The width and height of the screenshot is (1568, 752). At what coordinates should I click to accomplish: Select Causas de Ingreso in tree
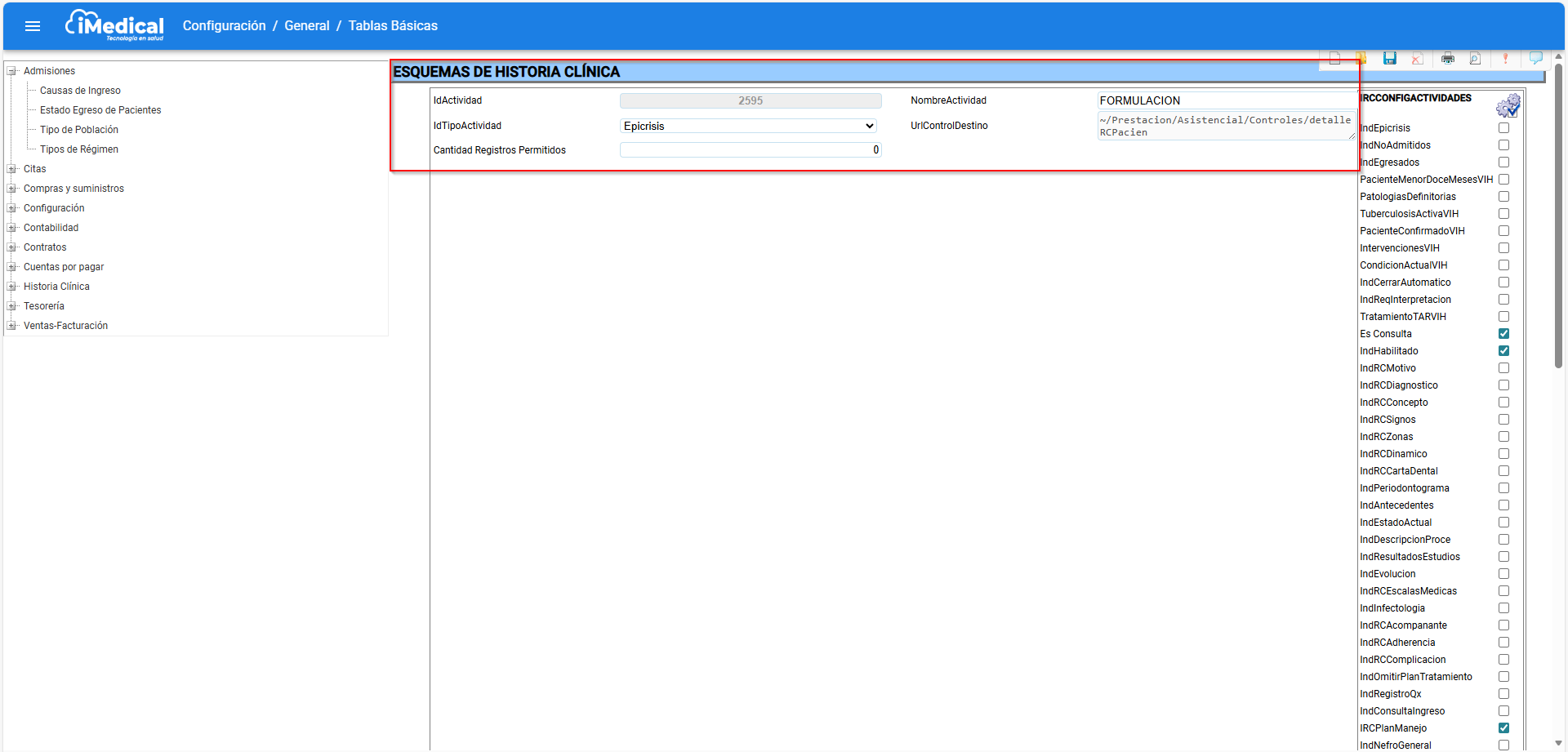click(x=80, y=91)
